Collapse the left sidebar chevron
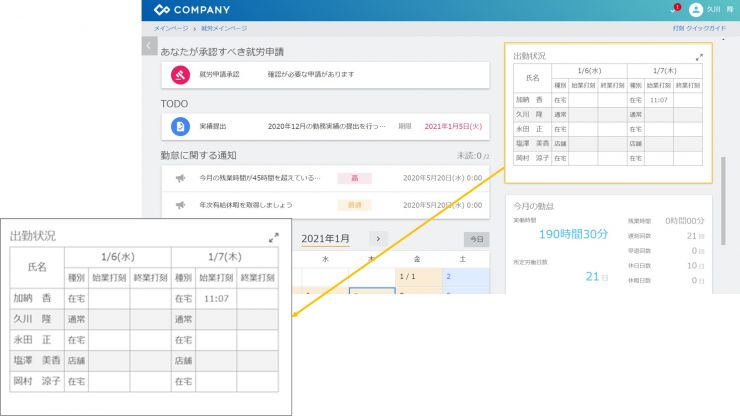This screenshot has height=416, width=740. 149,46
